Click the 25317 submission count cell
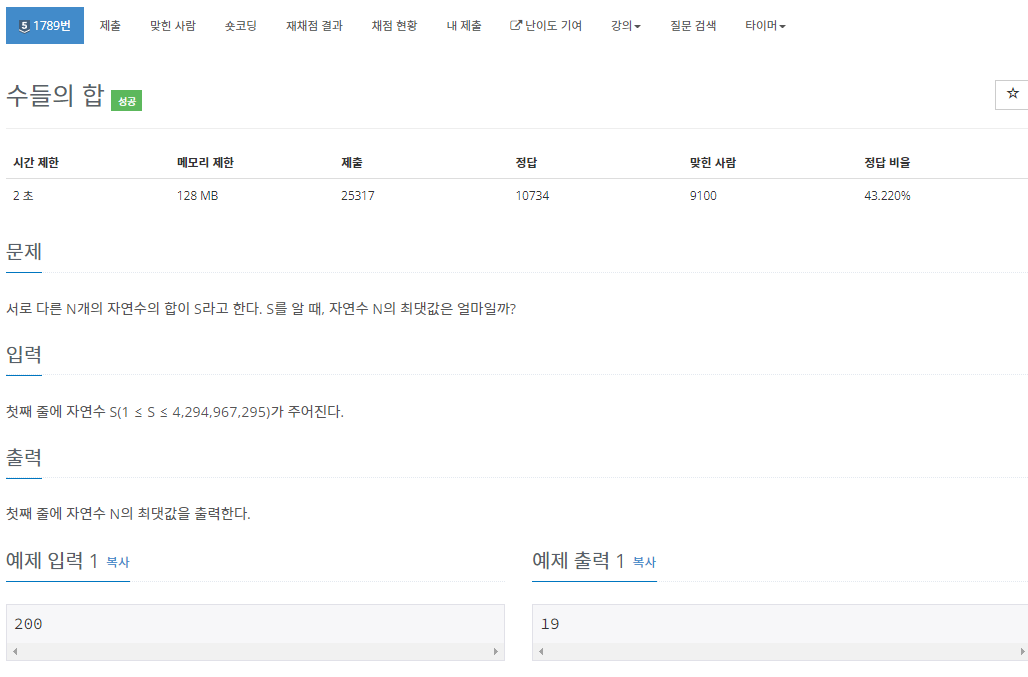 point(358,196)
